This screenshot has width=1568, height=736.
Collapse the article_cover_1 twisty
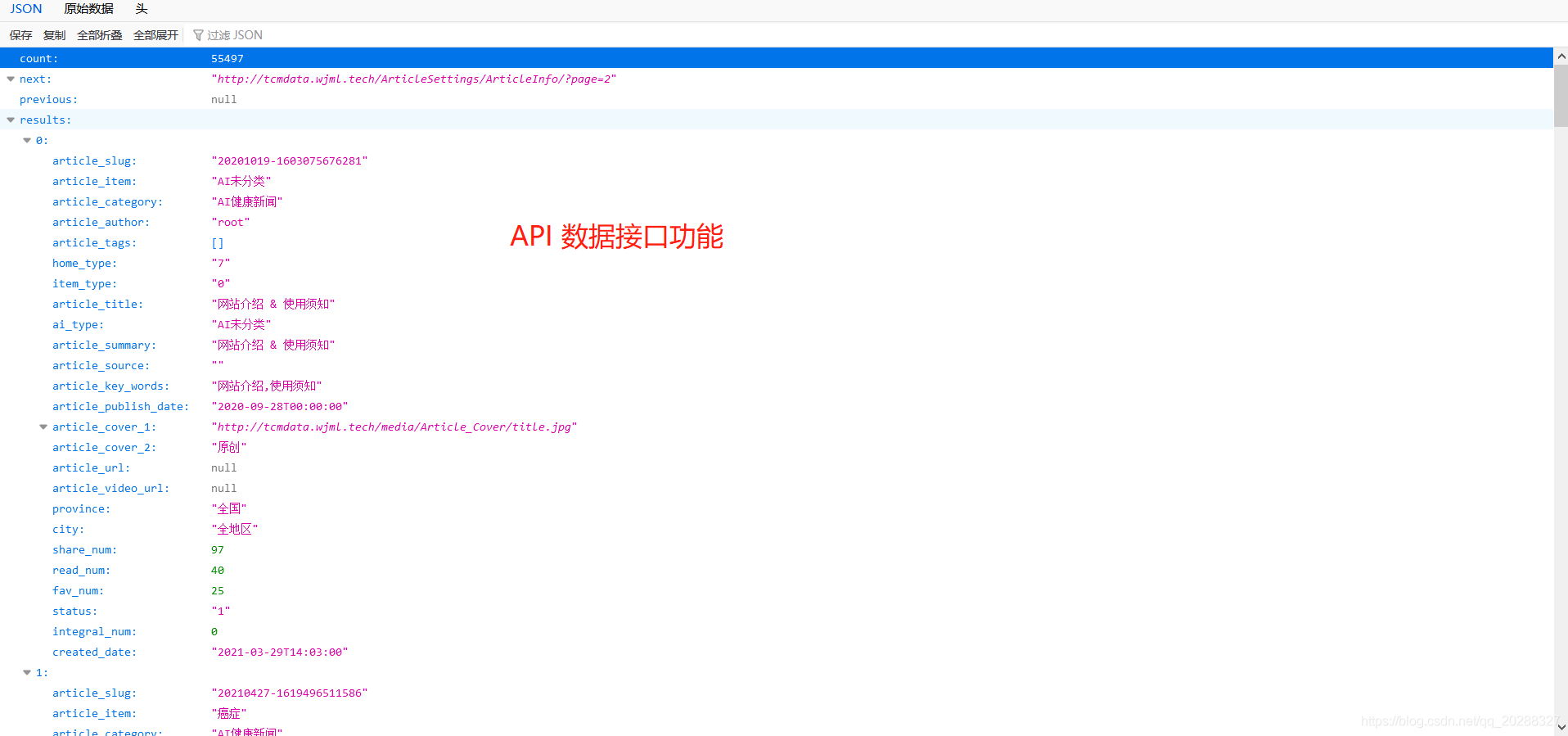pos(43,427)
